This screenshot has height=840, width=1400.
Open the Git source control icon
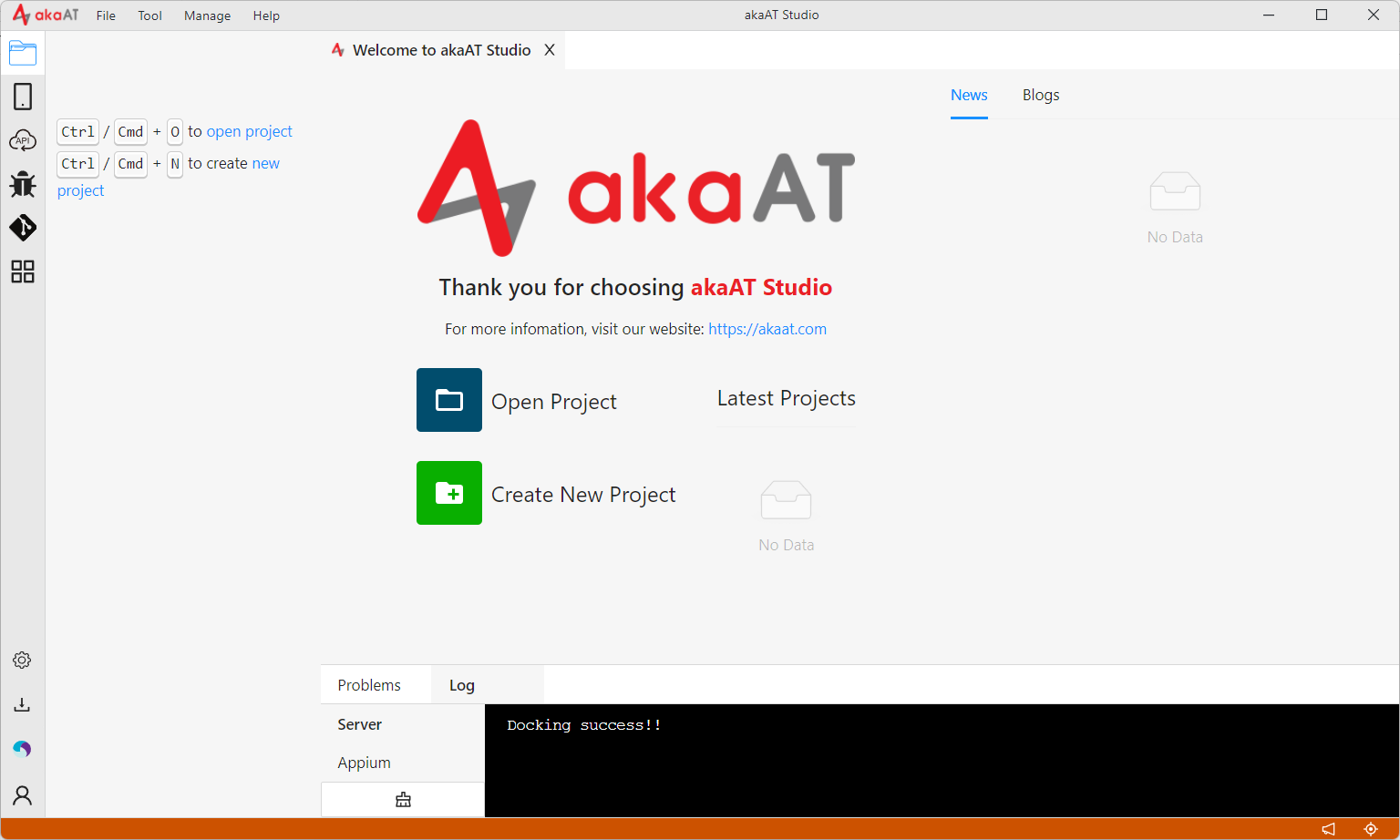pos(23,228)
